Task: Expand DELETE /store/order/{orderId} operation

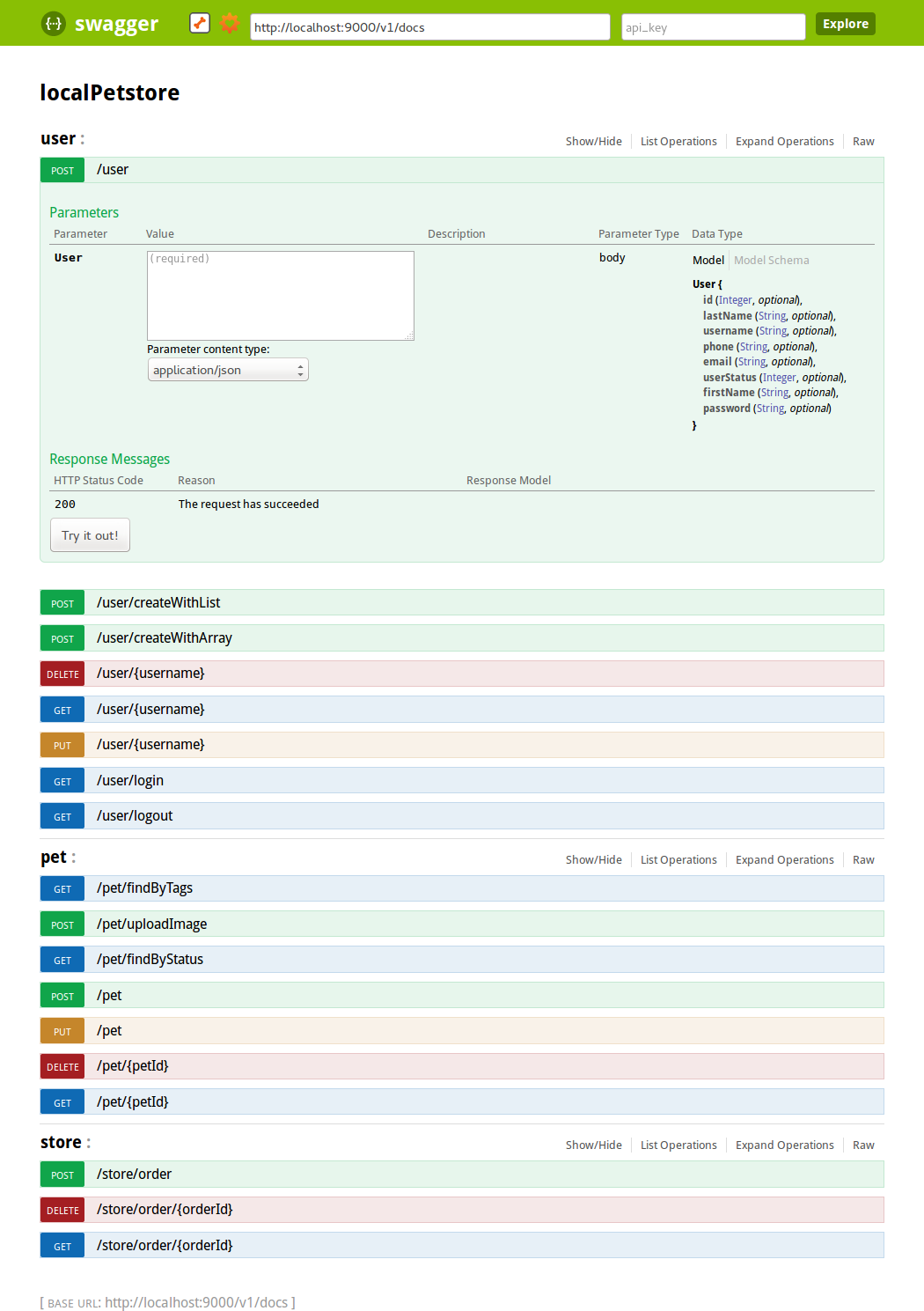Action: tap(462, 1210)
